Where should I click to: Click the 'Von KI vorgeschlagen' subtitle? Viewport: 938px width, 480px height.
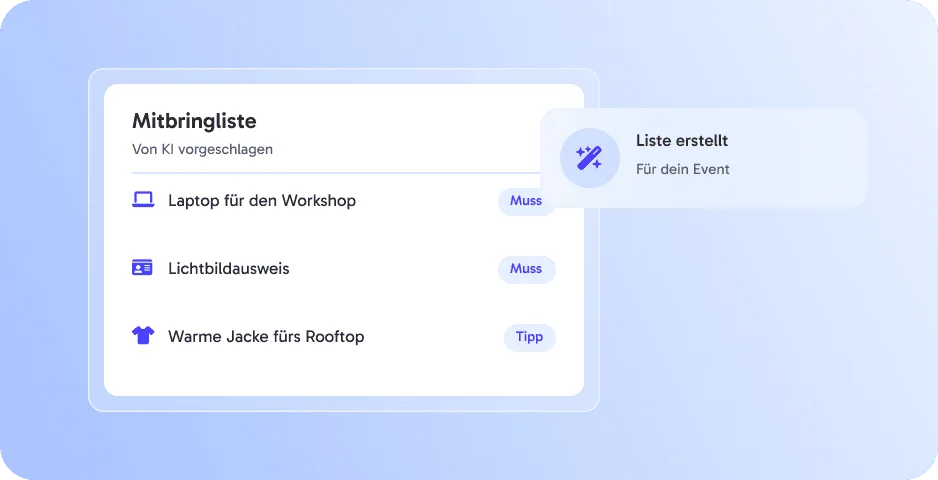tap(202, 150)
